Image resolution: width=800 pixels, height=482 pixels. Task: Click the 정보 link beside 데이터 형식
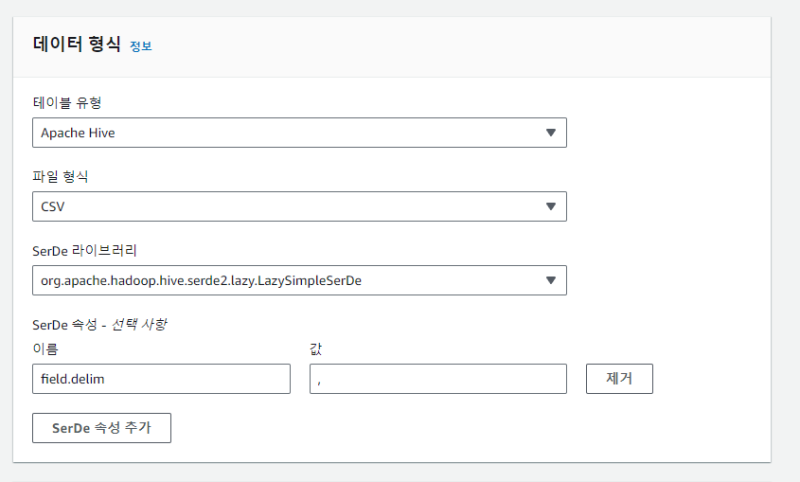pyautogui.click(x=140, y=46)
